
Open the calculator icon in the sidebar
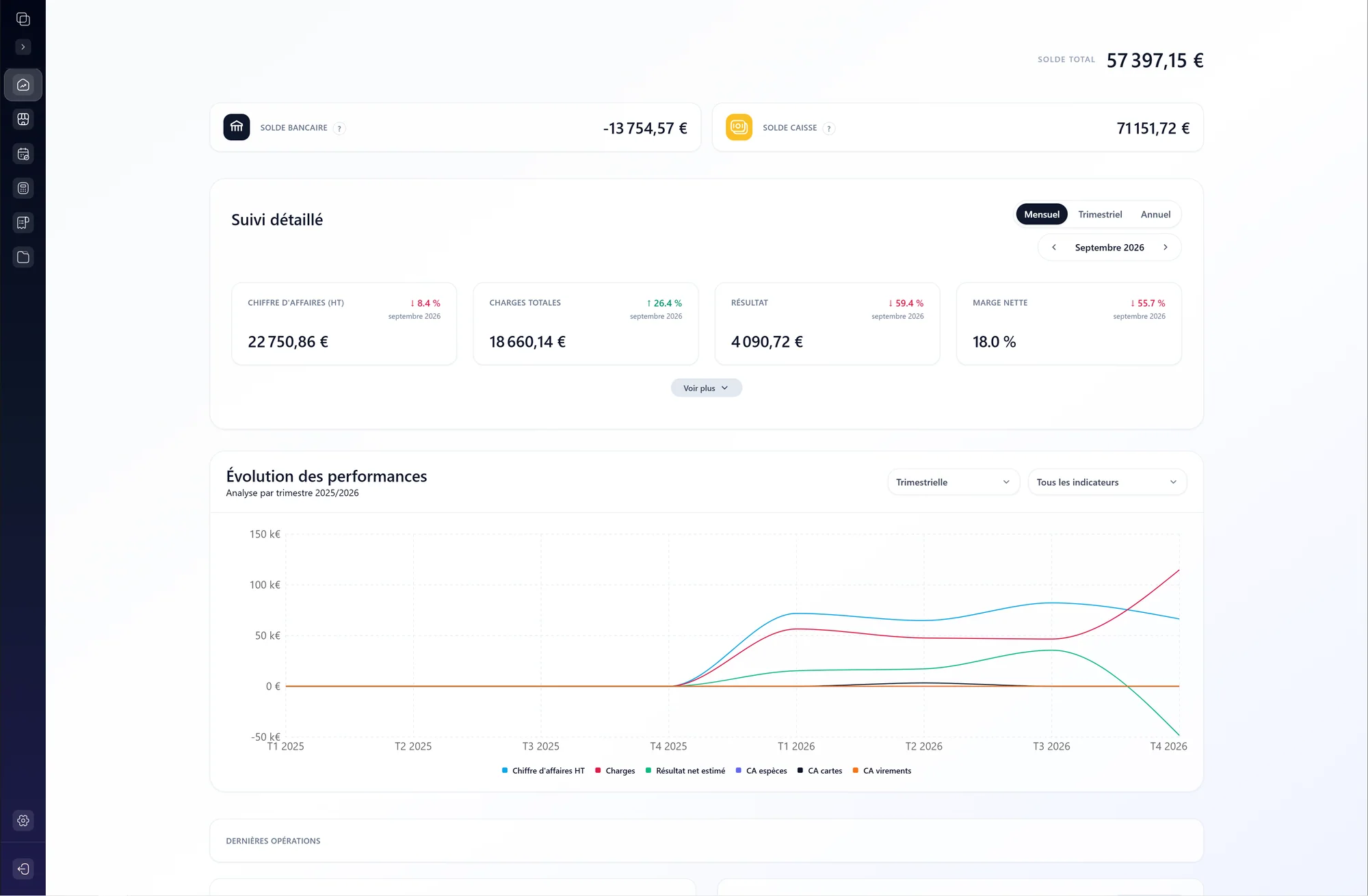click(x=23, y=188)
